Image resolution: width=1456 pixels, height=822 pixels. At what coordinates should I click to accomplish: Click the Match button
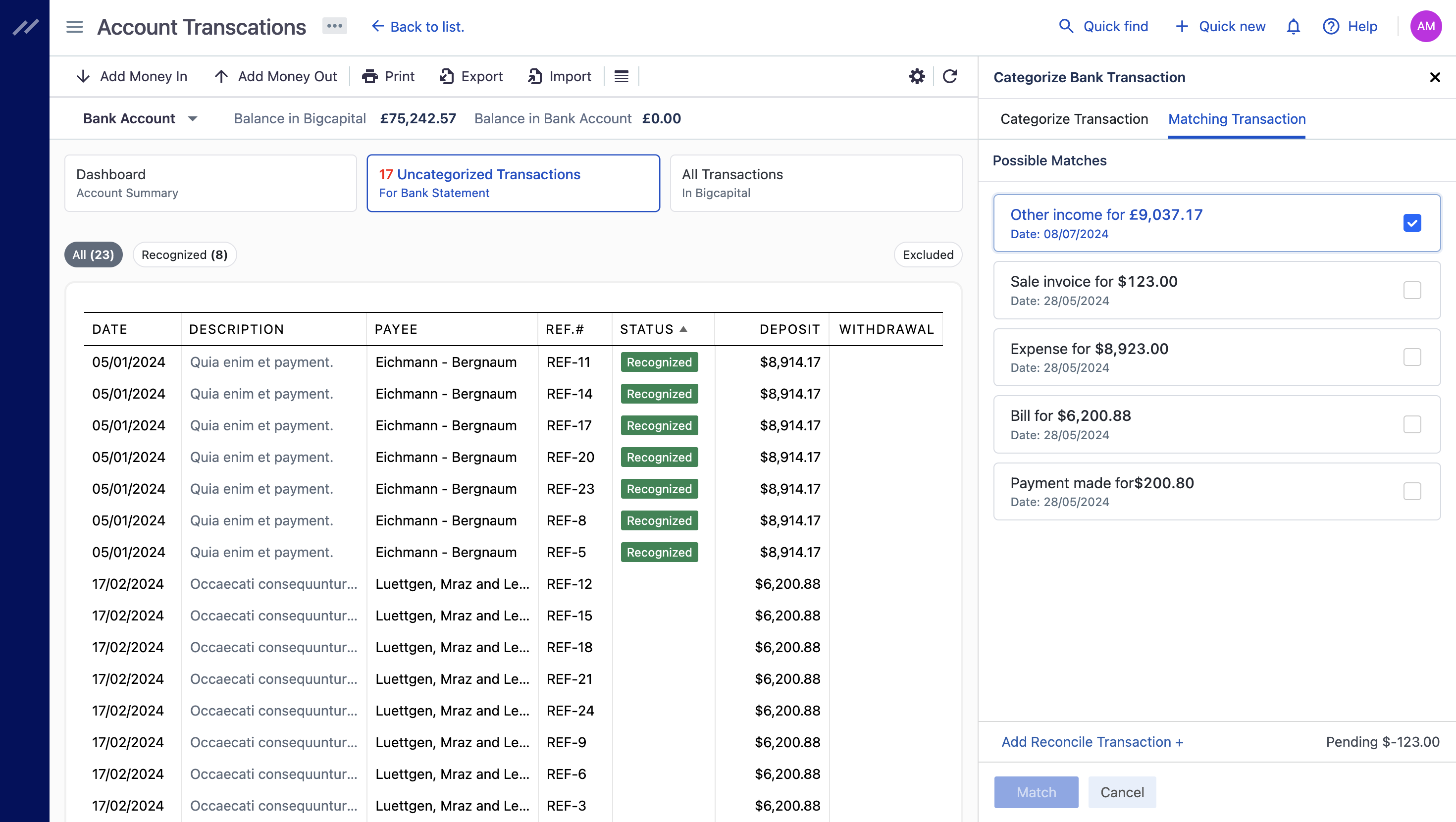[x=1036, y=792]
